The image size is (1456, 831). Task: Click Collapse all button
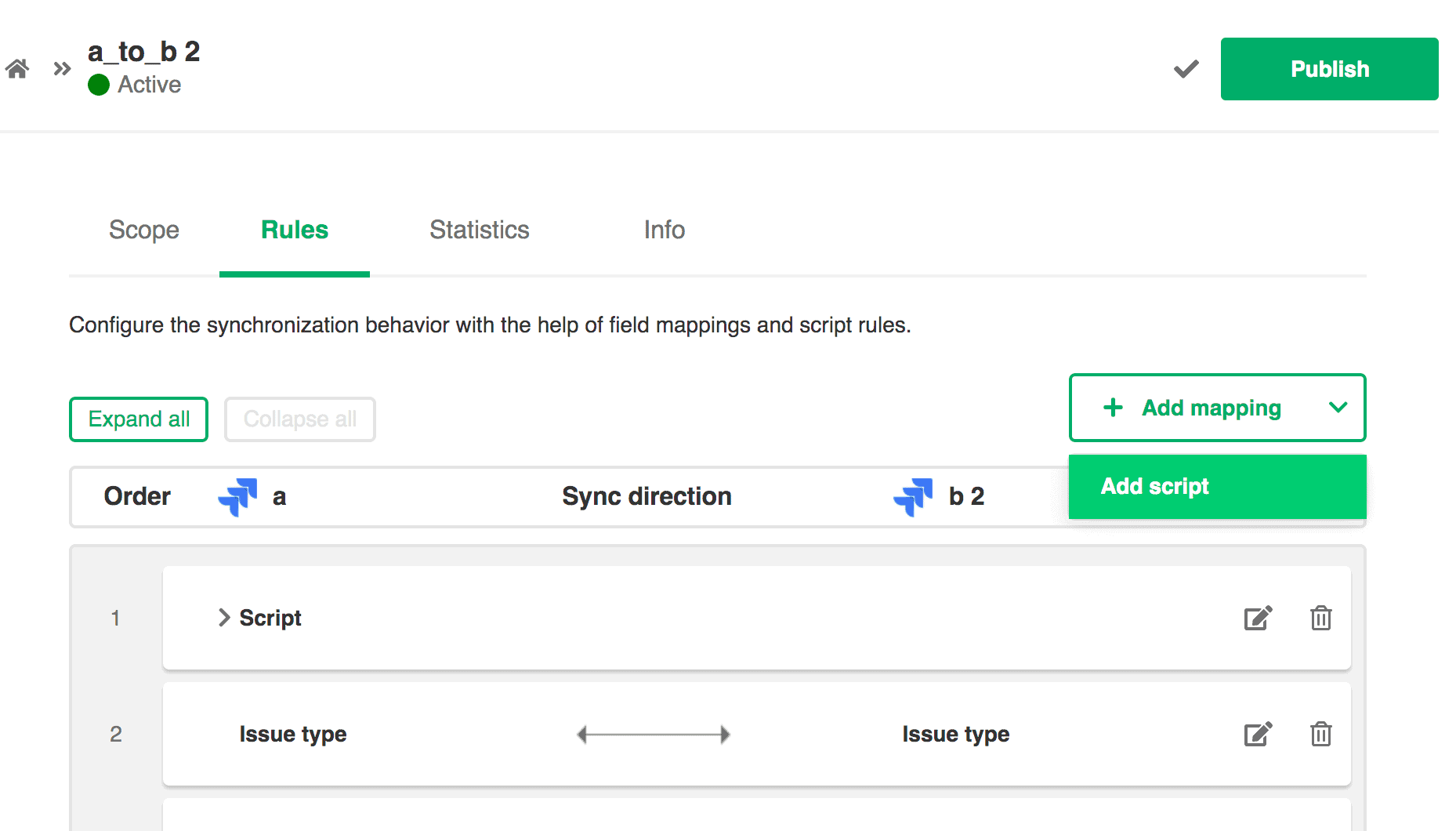pyautogui.click(x=300, y=419)
